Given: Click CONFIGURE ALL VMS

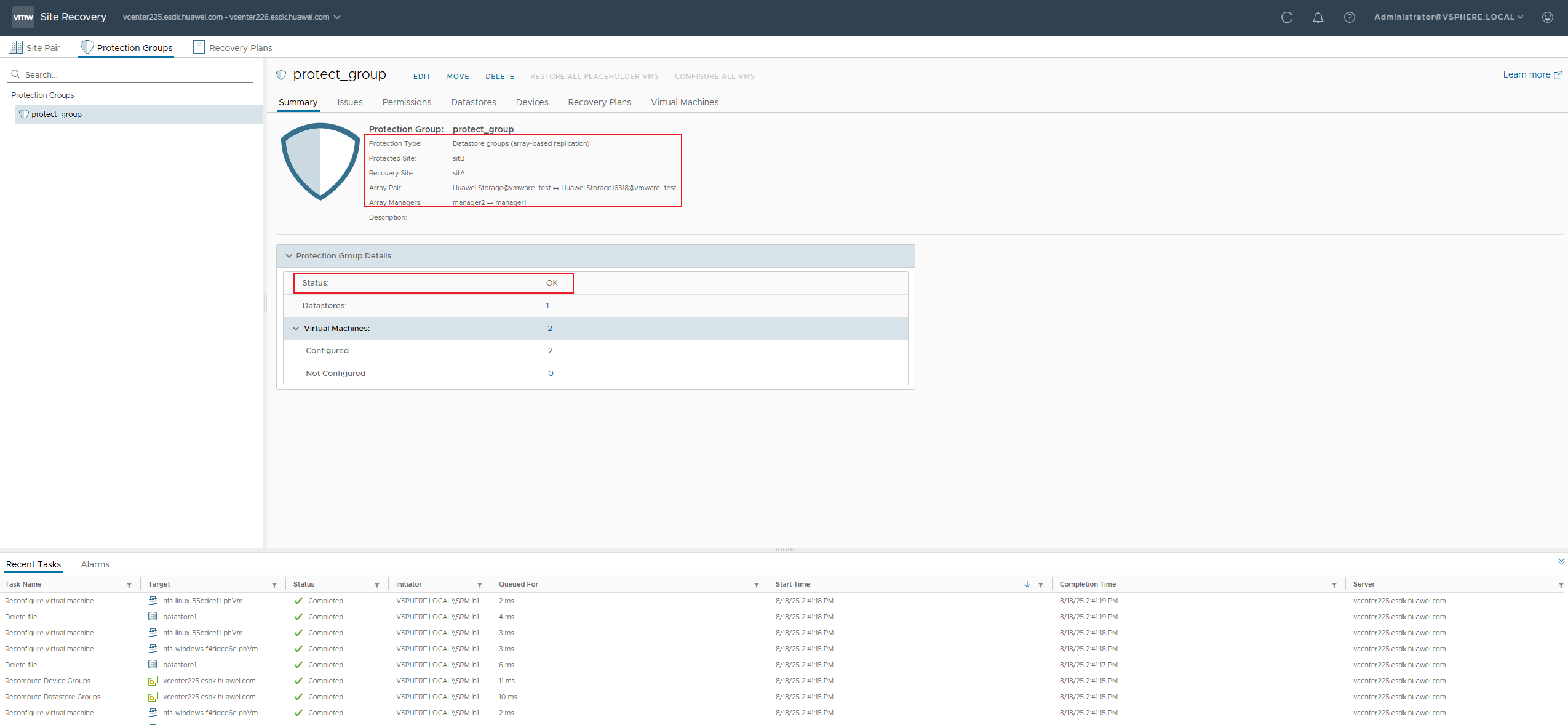Looking at the screenshot, I should pos(715,76).
